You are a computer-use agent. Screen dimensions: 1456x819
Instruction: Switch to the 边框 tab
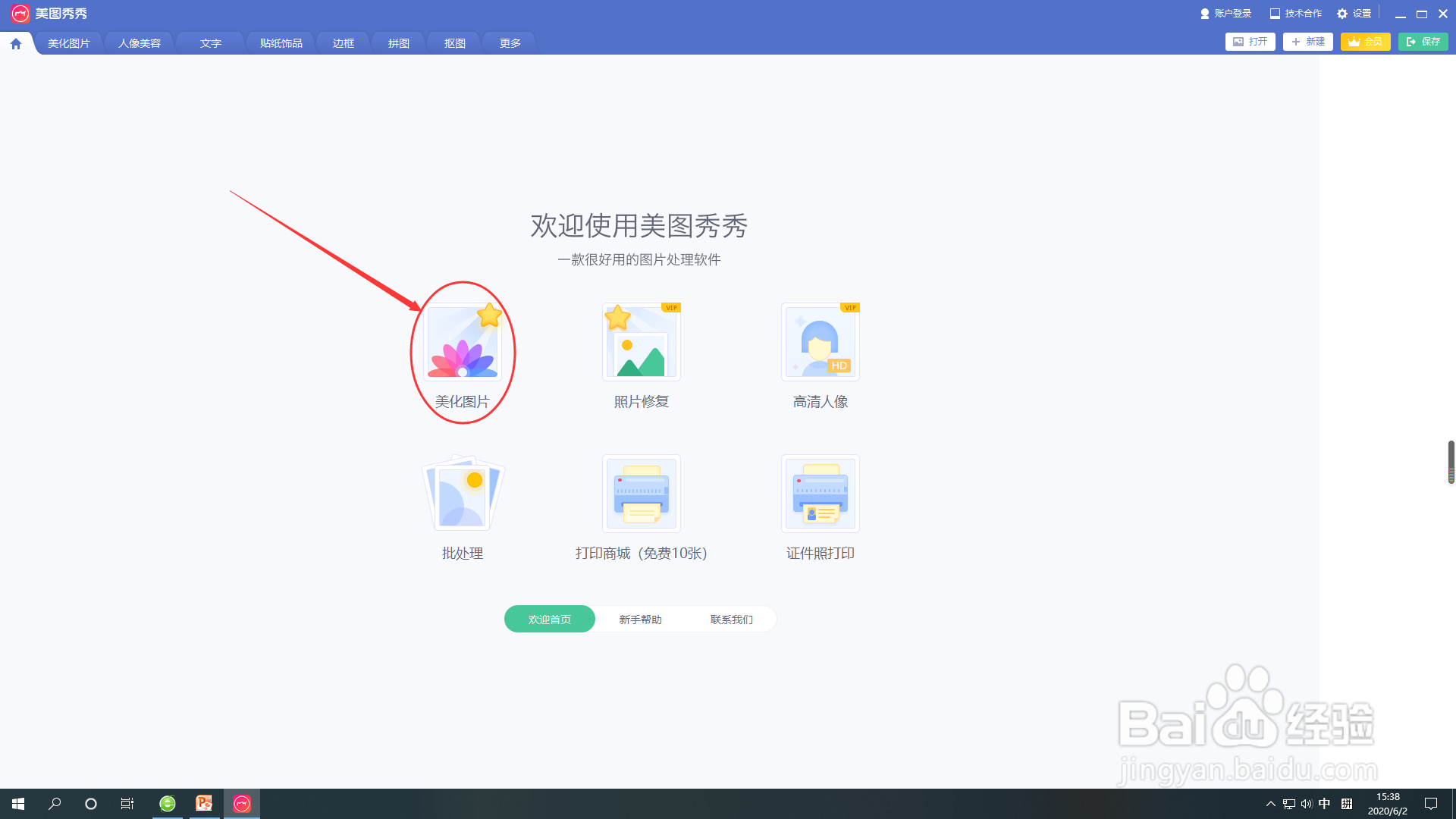344,43
